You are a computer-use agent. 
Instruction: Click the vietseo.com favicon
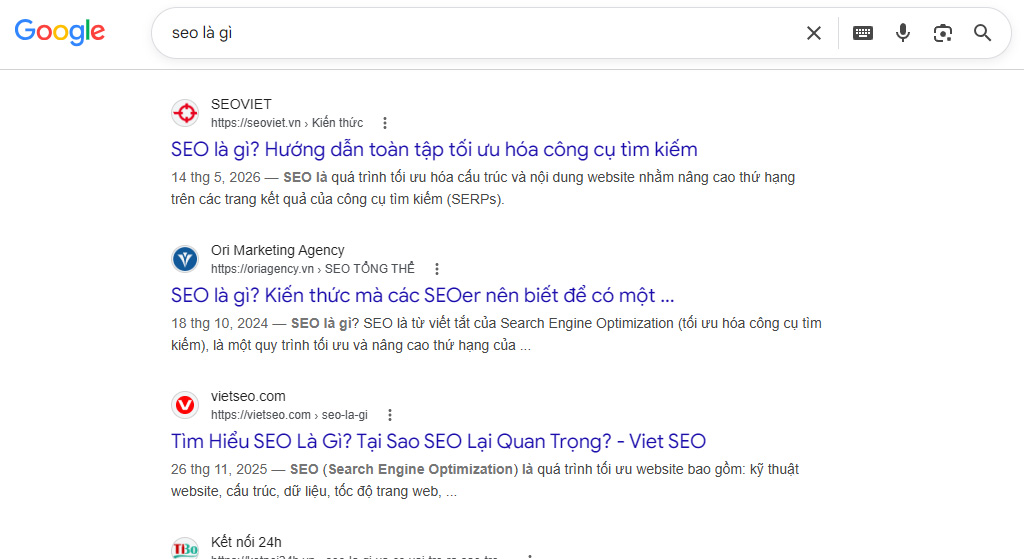(185, 405)
